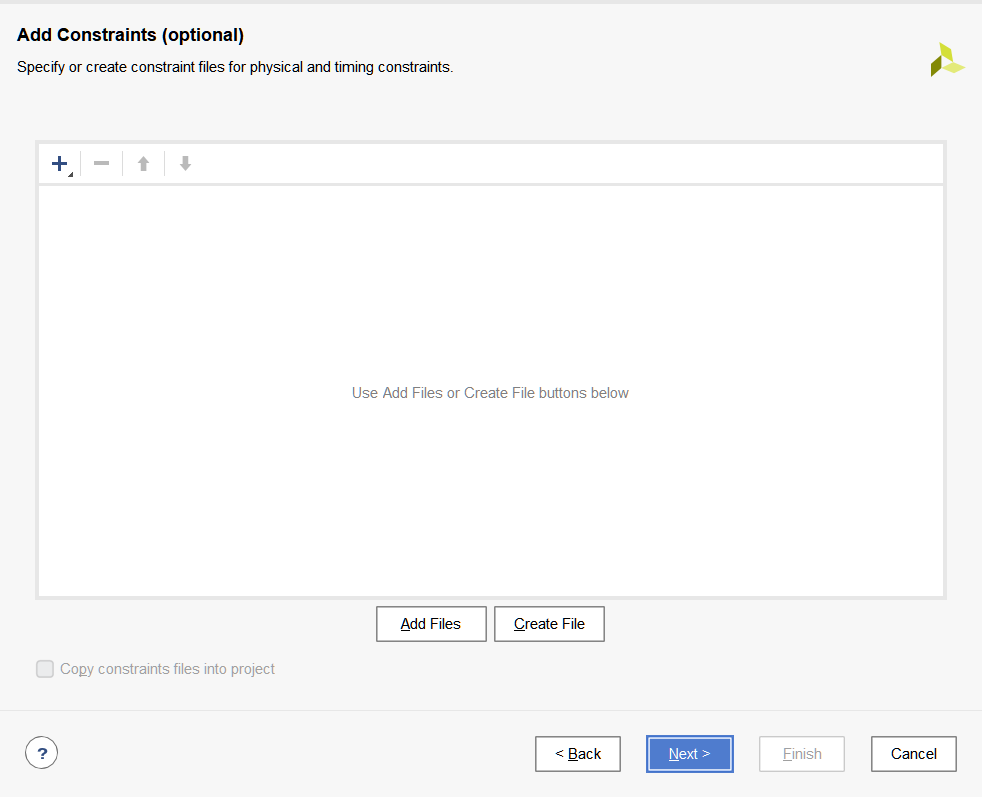The height and width of the screenshot is (797, 982).
Task: Click the Add Files button
Action: click(x=431, y=624)
